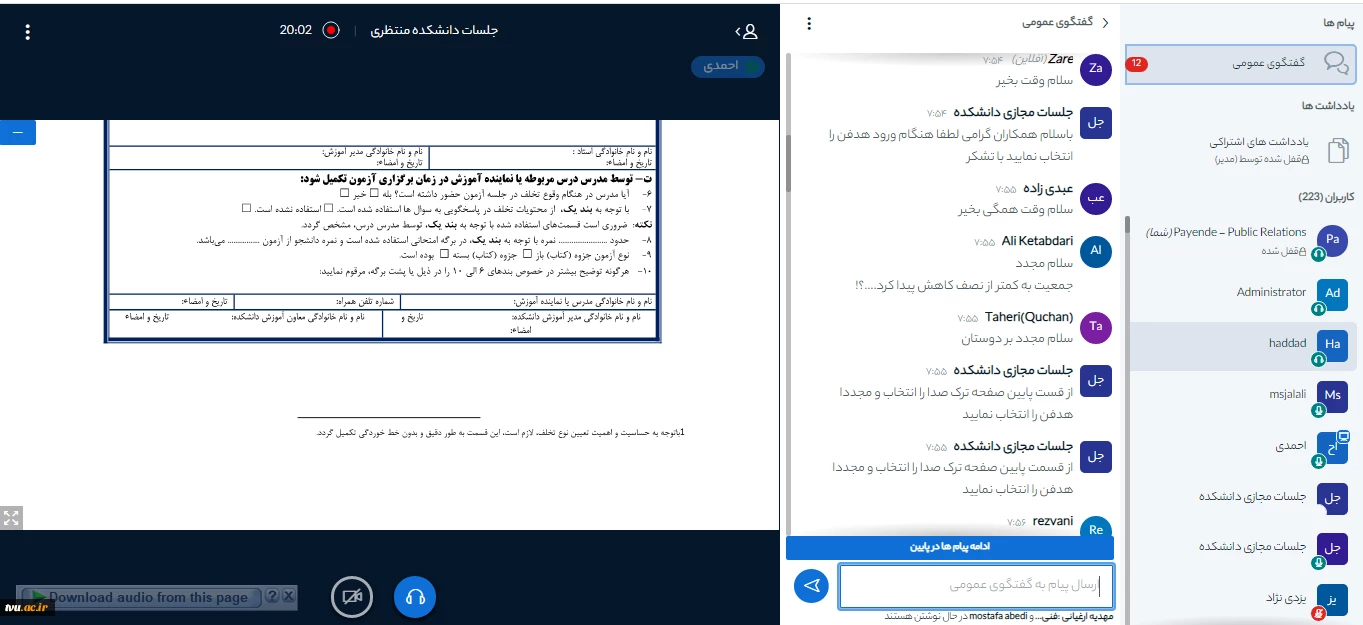This screenshot has height=625, width=1363.
Task: Close the download audio bar with X
Action: pyautogui.click(x=289, y=597)
